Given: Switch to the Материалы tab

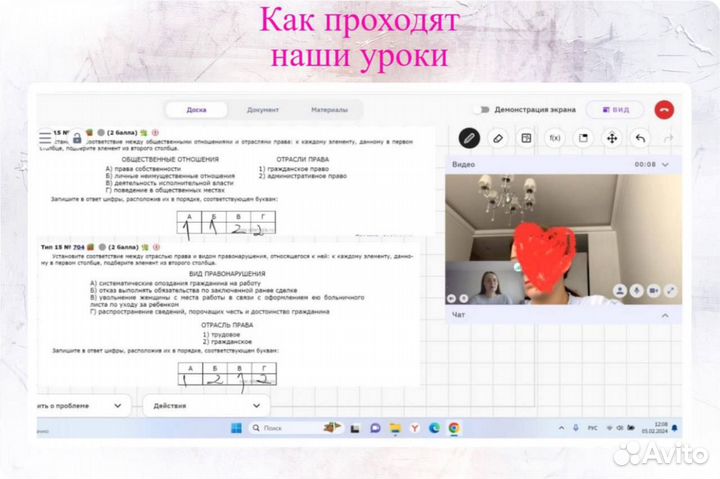Looking at the screenshot, I should tap(329, 110).
